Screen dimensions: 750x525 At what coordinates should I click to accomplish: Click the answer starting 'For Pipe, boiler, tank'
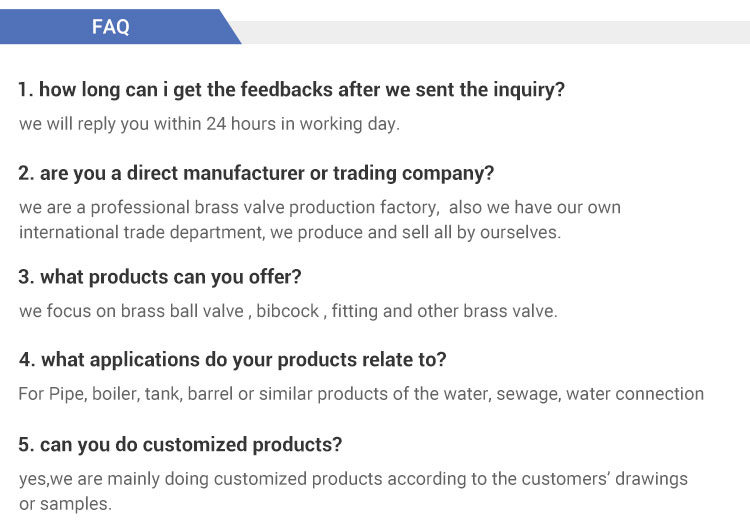tap(360, 394)
